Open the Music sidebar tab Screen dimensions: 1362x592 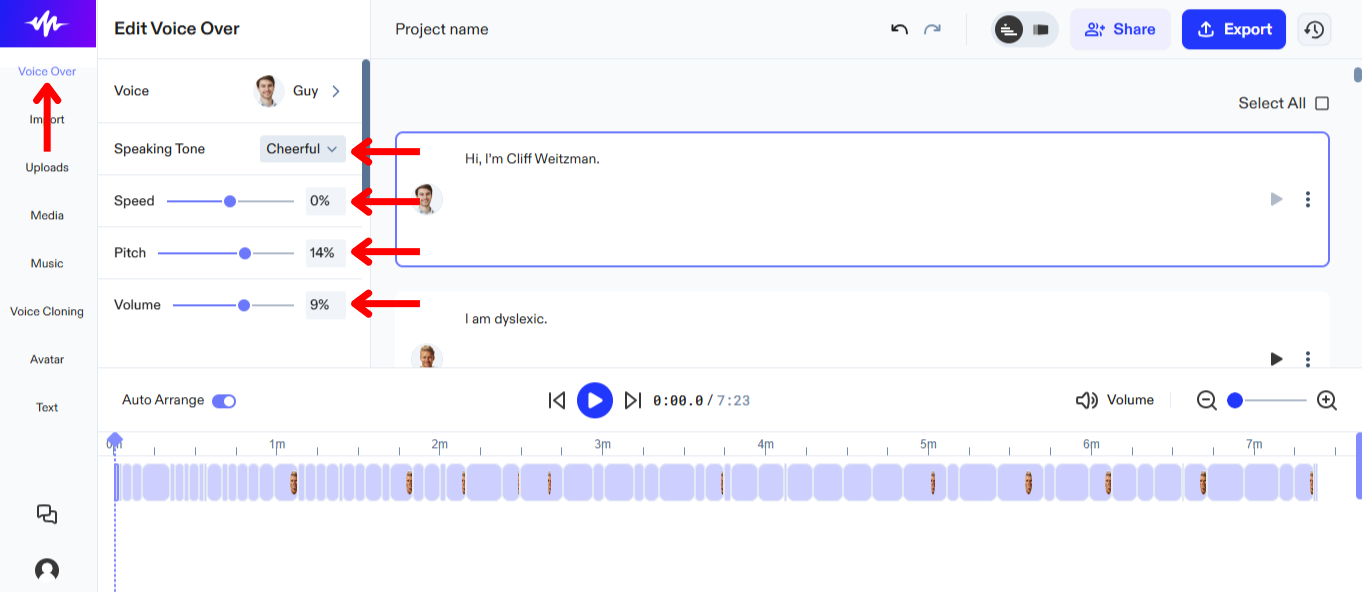[47, 263]
